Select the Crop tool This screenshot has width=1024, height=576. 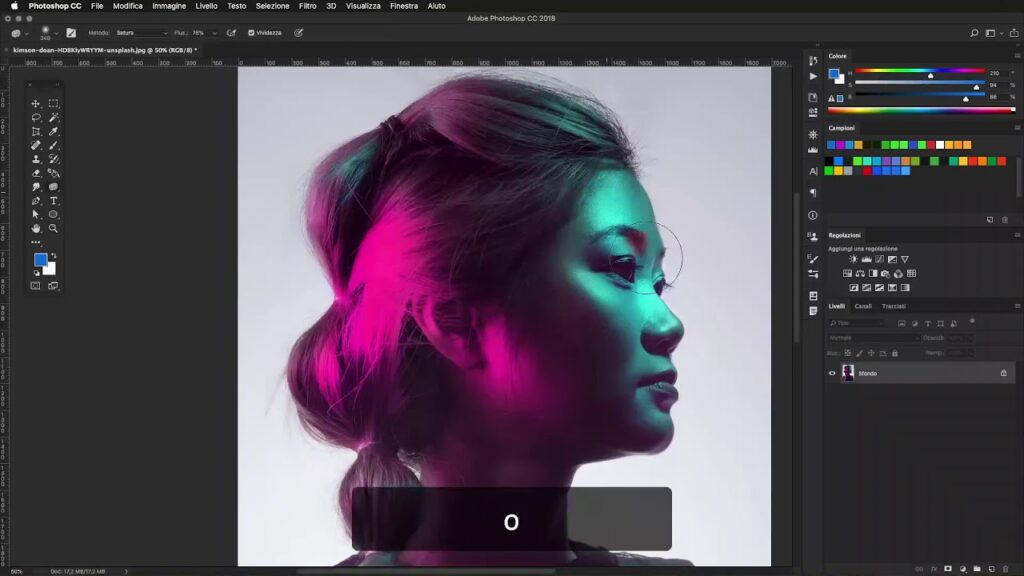[x=36, y=131]
